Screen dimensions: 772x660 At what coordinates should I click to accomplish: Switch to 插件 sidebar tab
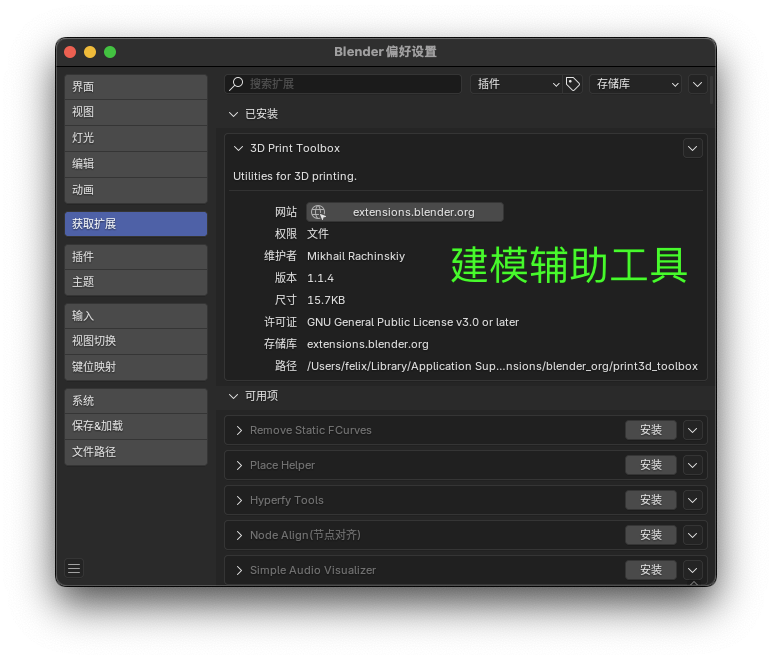point(136,257)
